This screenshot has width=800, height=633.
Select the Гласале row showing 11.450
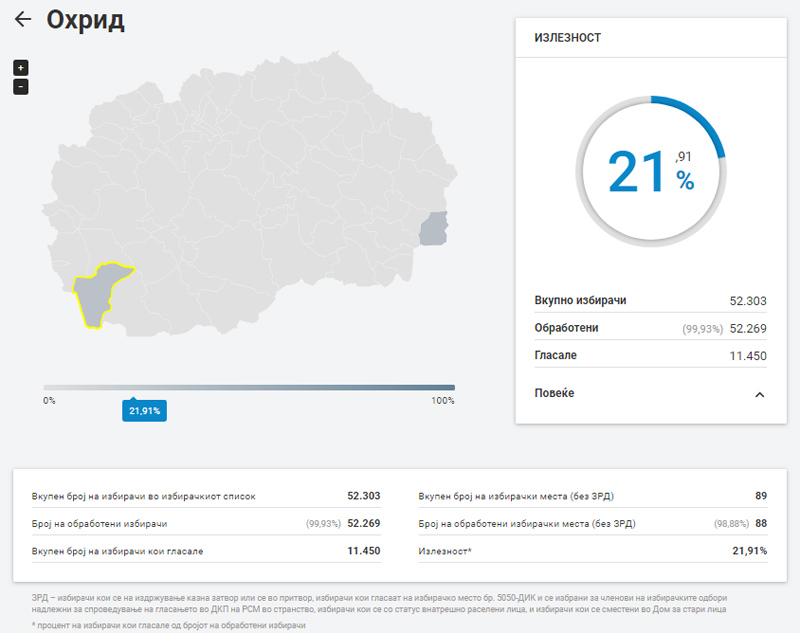pos(650,355)
